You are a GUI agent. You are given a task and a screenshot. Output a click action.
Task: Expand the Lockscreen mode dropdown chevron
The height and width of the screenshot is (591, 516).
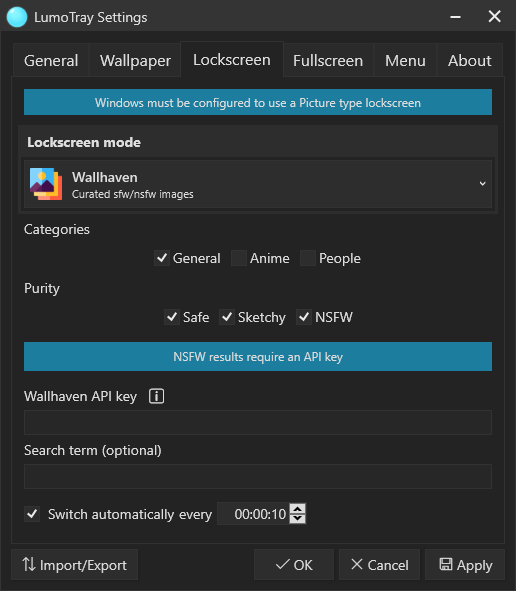click(482, 184)
